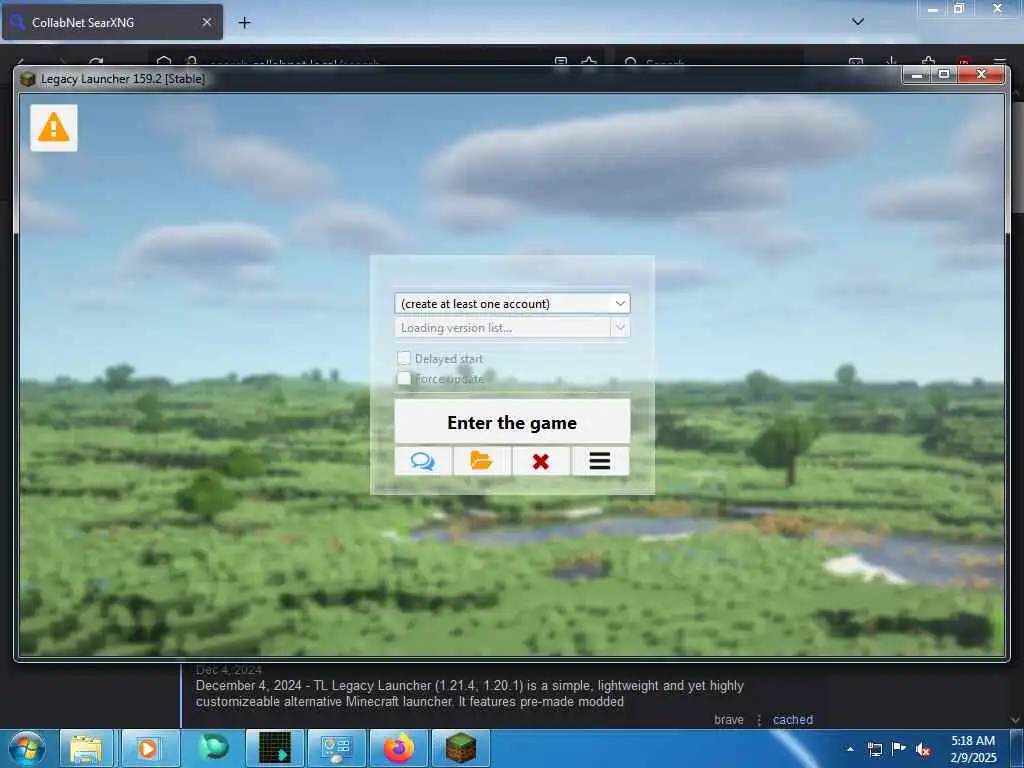Show hidden system tray icons

point(850,748)
